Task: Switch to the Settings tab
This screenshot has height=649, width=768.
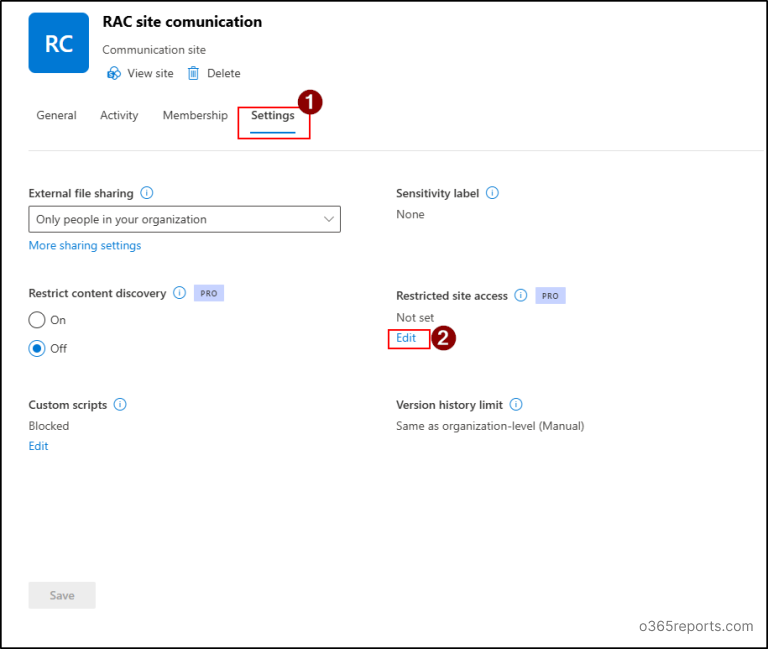Action: [x=273, y=116]
